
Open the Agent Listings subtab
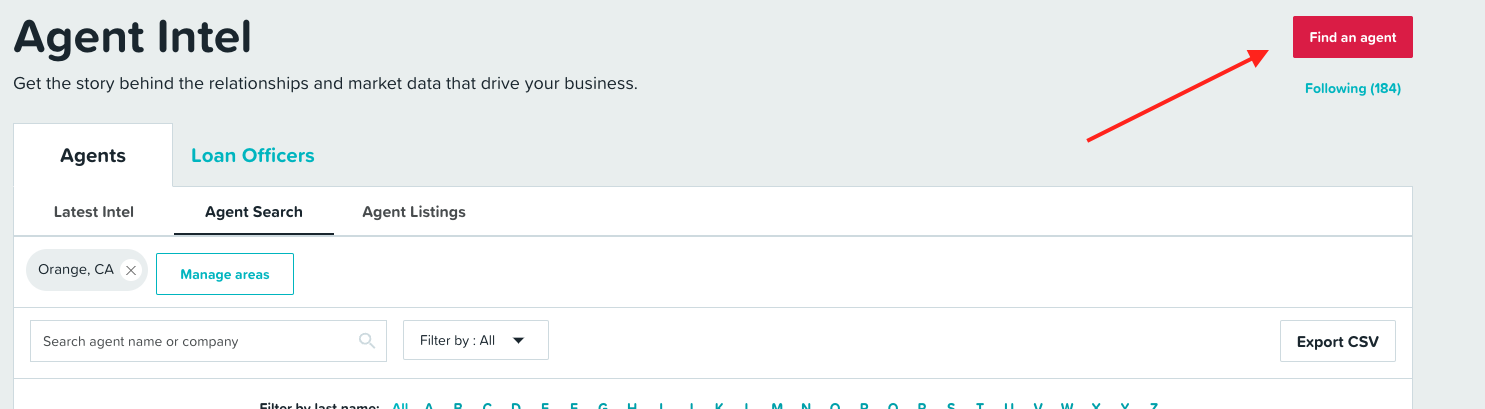point(414,212)
